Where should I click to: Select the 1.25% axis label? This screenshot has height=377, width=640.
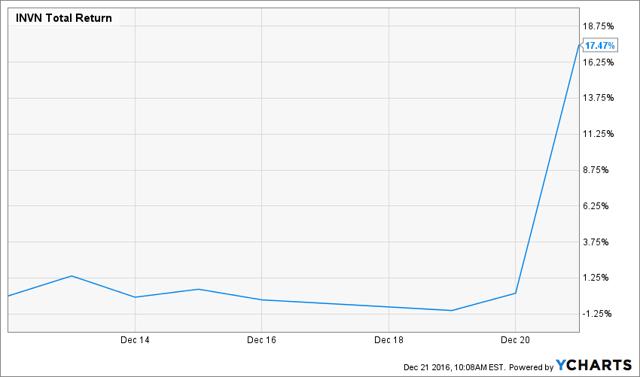(597, 278)
